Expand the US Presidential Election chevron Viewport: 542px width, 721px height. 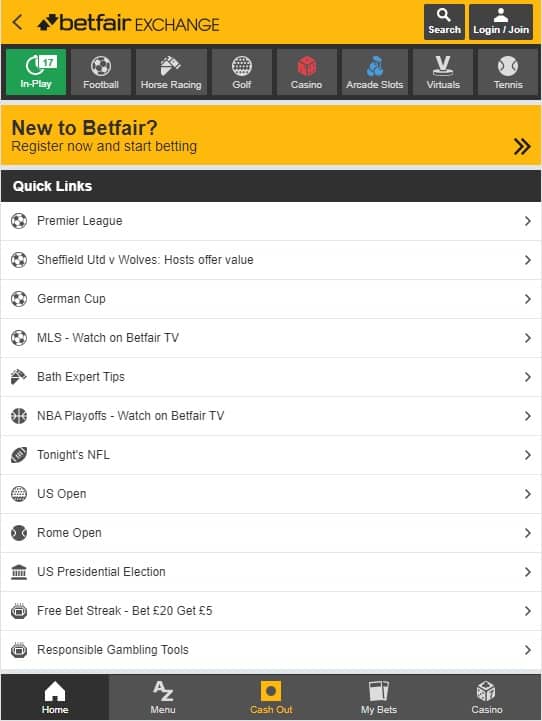tap(527, 572)
